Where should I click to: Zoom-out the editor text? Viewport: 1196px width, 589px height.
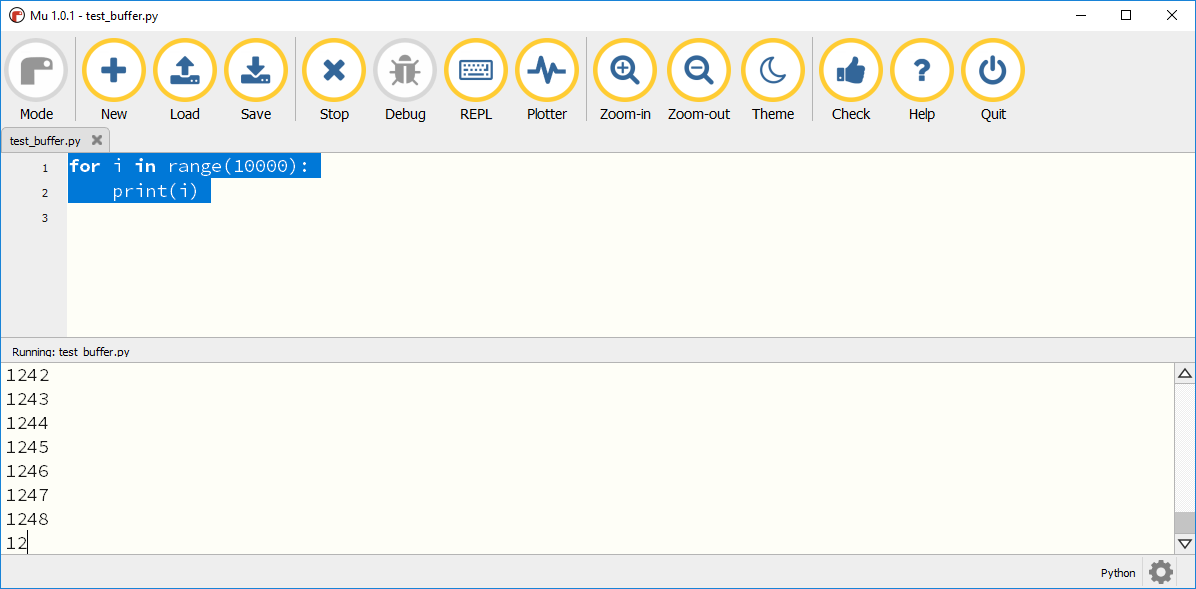[x=699, y=80]
